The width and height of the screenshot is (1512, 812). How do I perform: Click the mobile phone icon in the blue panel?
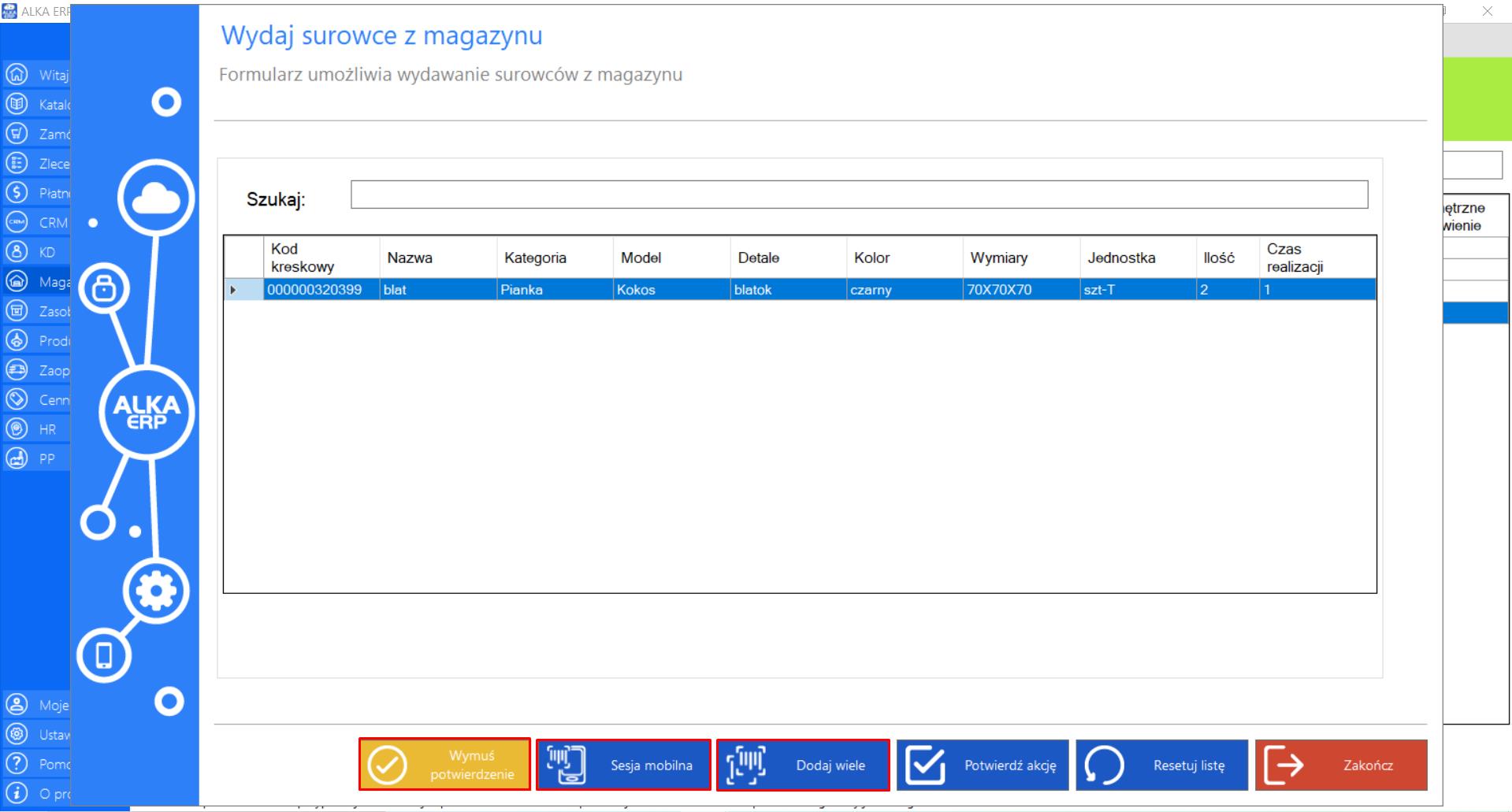(x=104, y=655)
